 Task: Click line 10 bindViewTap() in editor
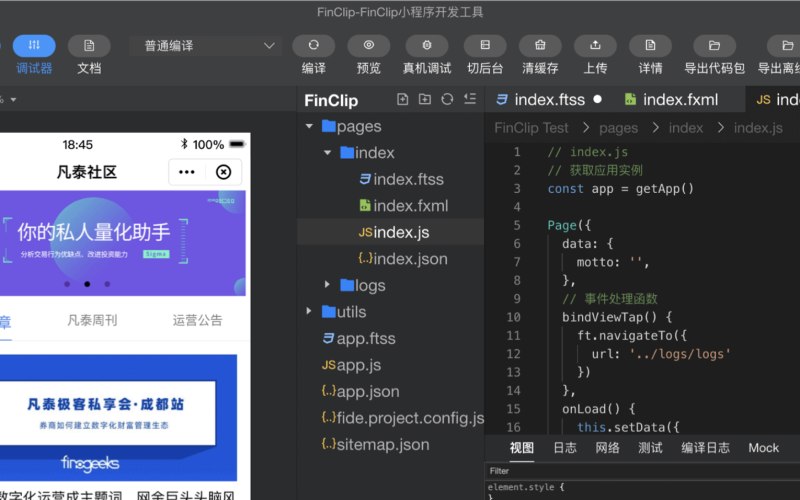click(617, 317)
